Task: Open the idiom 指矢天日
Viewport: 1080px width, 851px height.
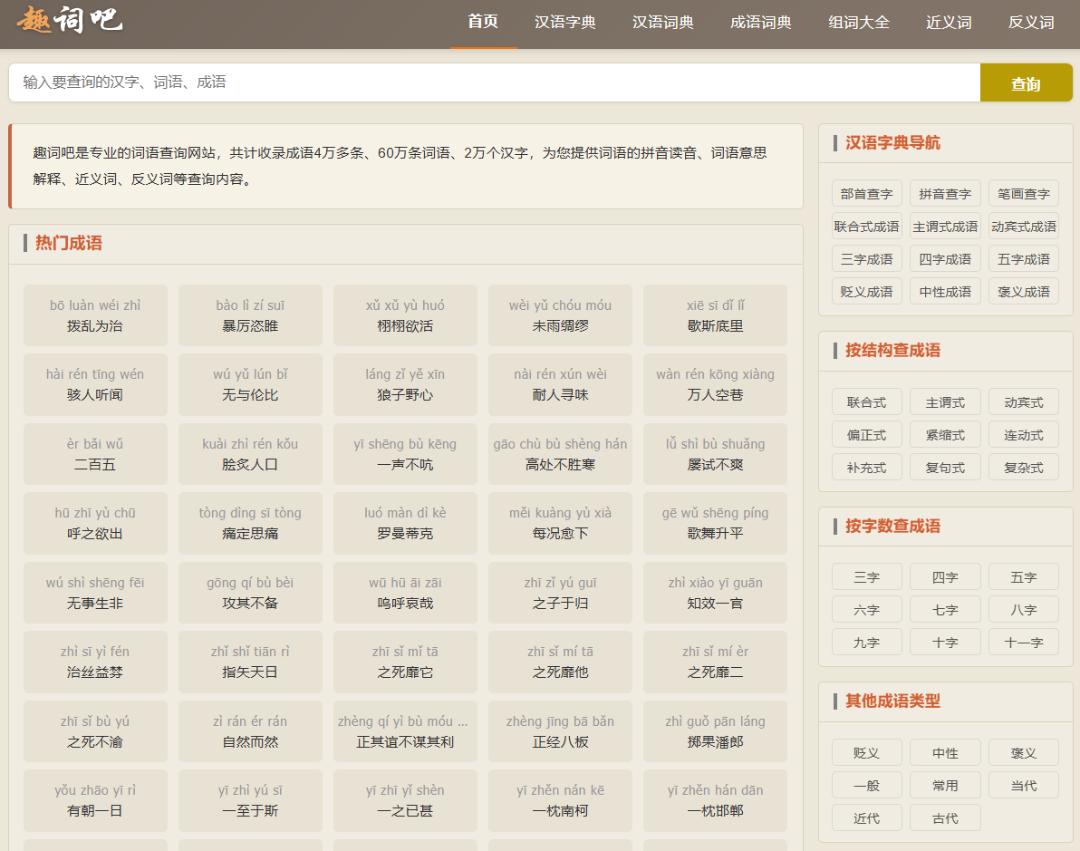Action: [250, 662]
